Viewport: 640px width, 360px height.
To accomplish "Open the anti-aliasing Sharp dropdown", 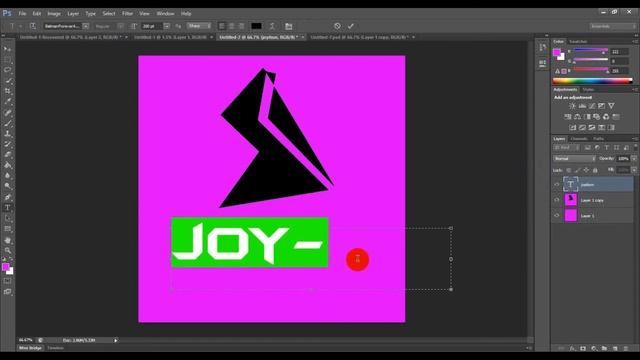I will click(199, 26).
